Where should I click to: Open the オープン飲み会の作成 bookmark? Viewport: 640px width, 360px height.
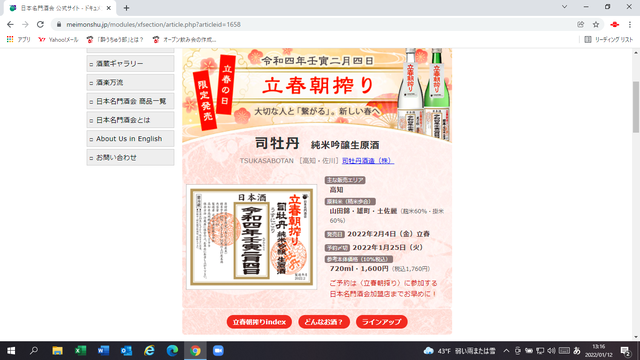184,40
